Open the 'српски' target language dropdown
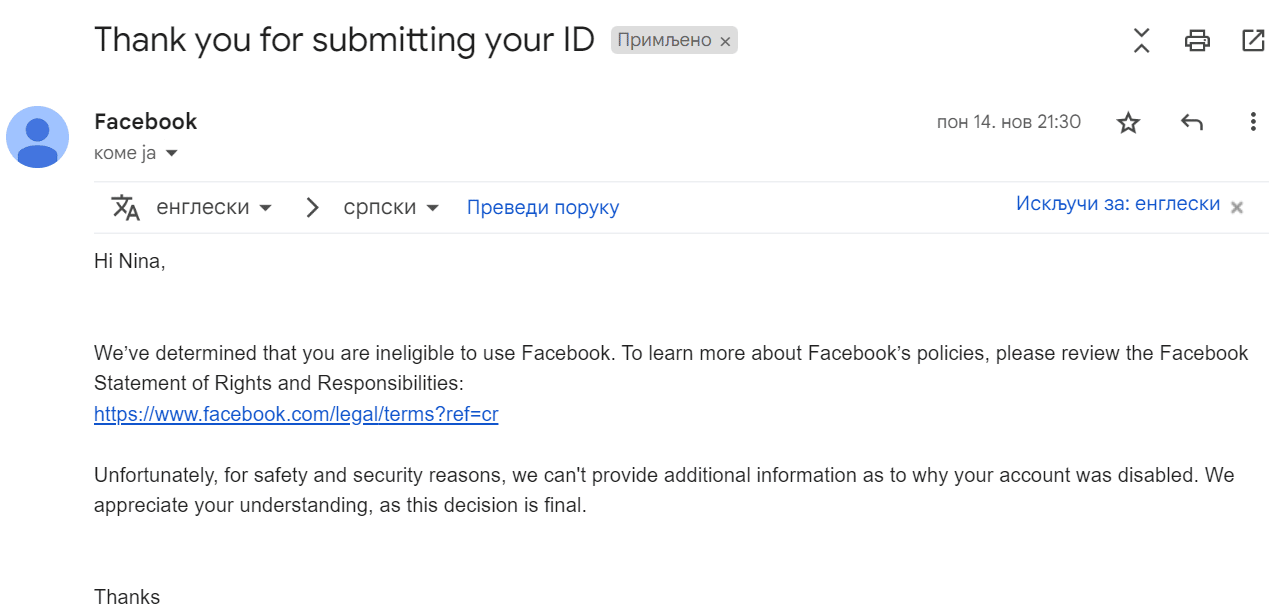The height and width of the screenshot is (614, 1278). (391, 208)
